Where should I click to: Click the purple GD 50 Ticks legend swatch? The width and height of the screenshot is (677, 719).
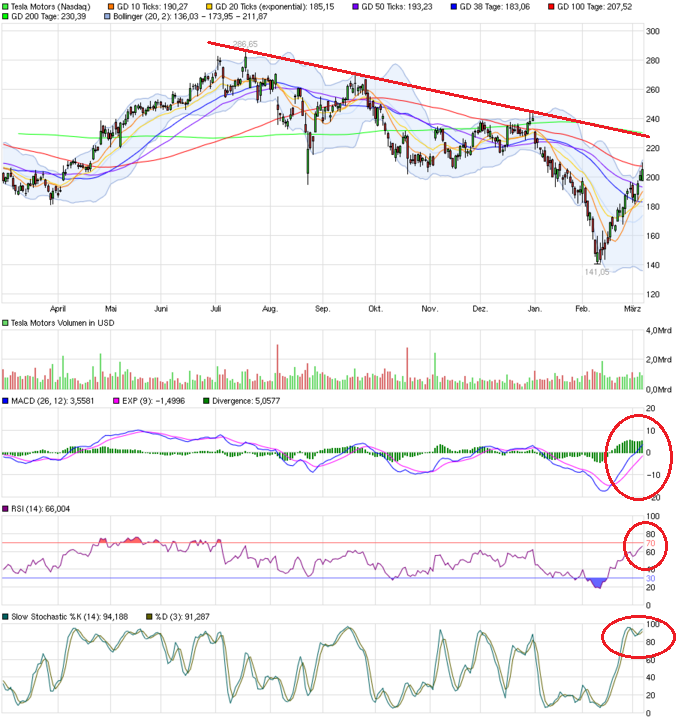click(355, 7)
